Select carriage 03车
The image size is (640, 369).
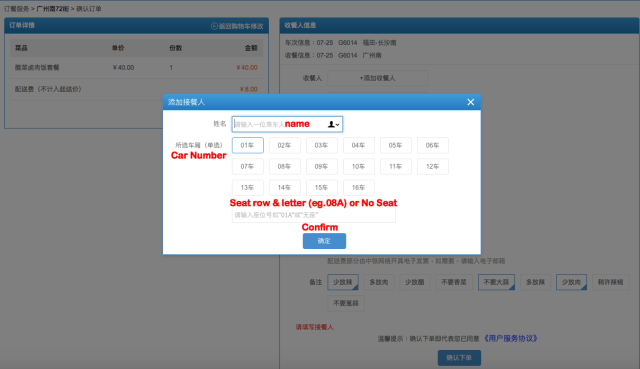(322, 145)
